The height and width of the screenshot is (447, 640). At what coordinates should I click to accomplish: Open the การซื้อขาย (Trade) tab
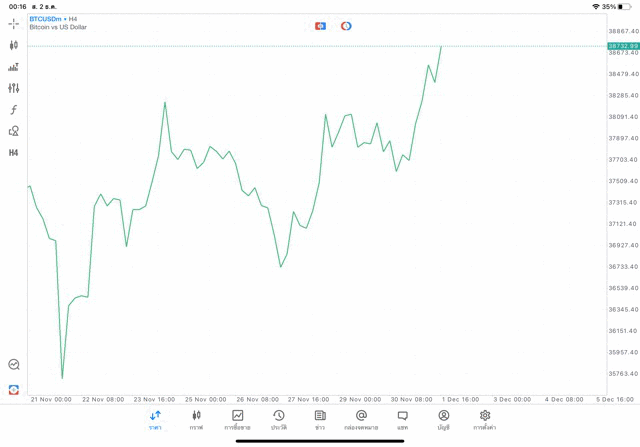(x=237, y=420)
